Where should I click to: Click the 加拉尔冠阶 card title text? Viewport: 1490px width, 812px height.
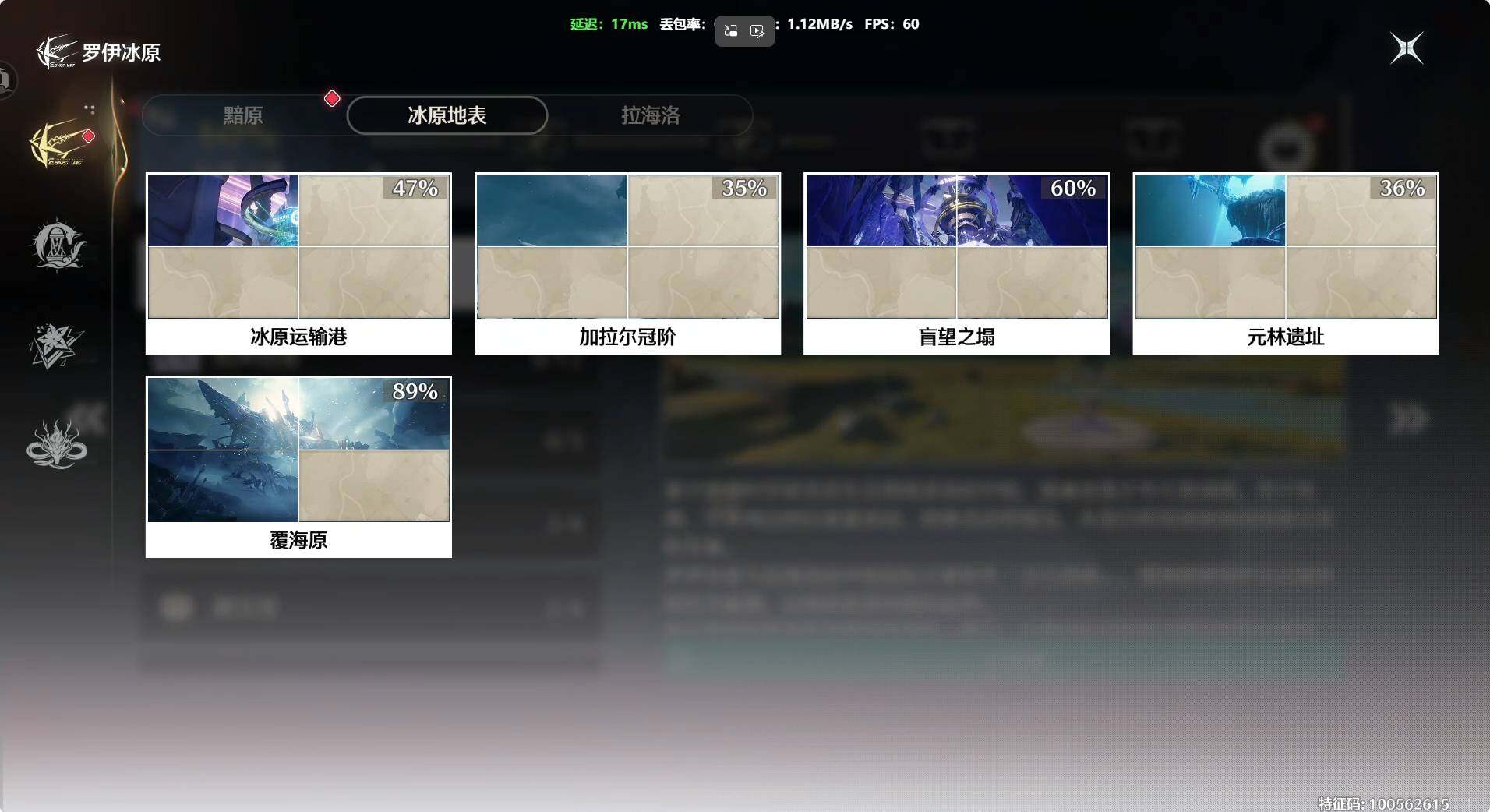pyautogui.click(x=627, y=337)
